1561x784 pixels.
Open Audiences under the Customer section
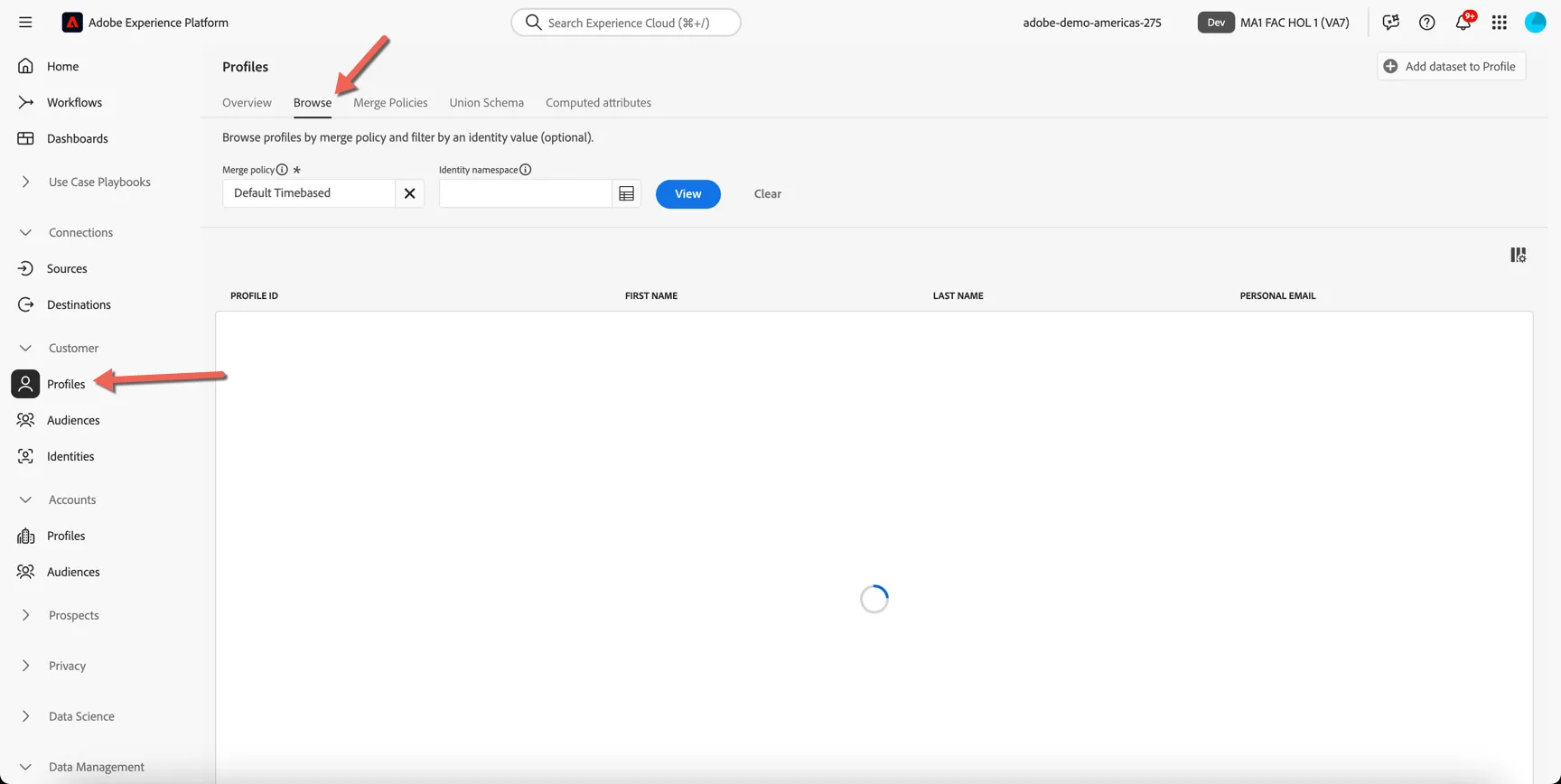coord(73,420)
